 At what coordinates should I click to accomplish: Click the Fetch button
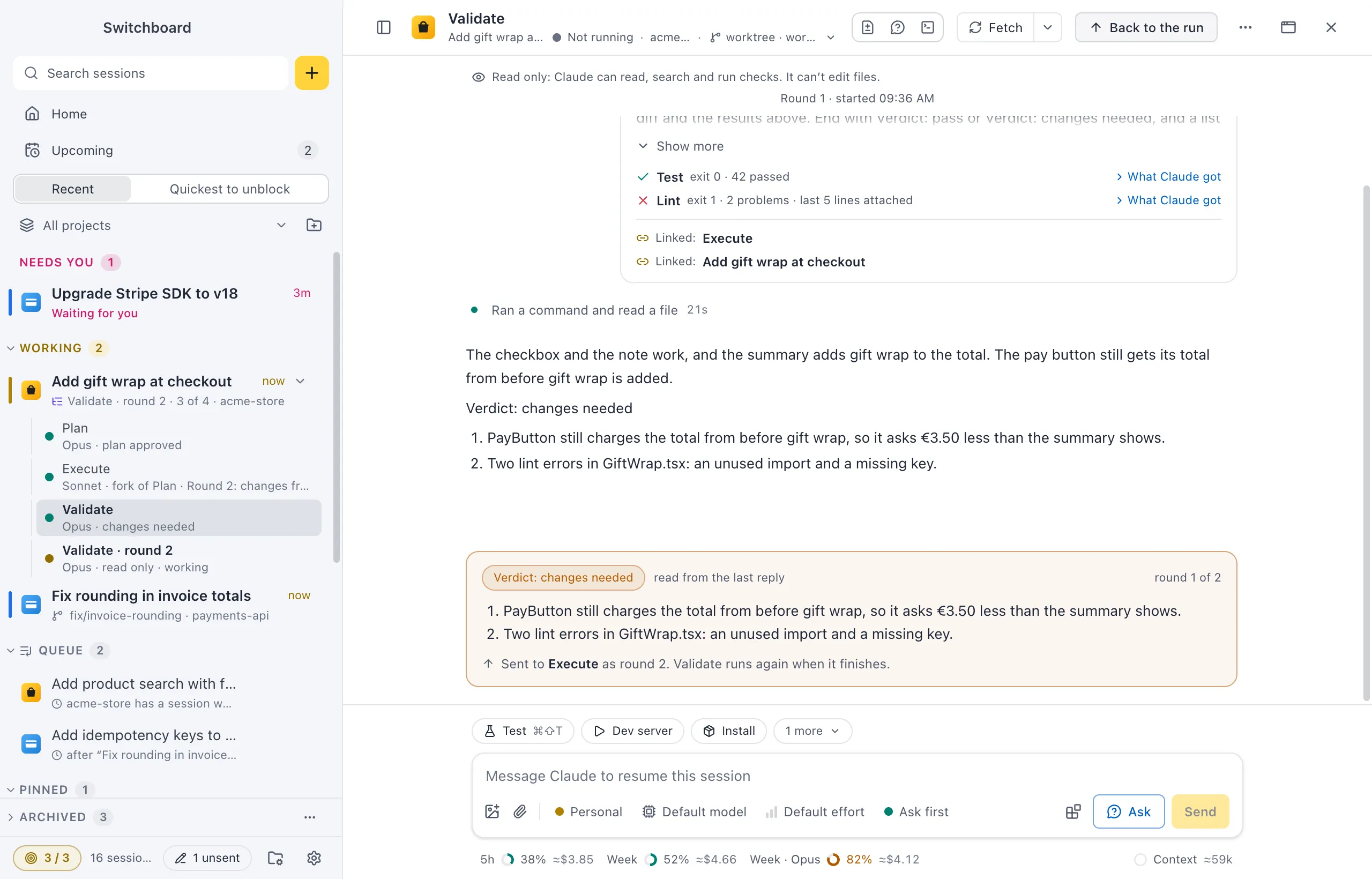tap(995, 27)
